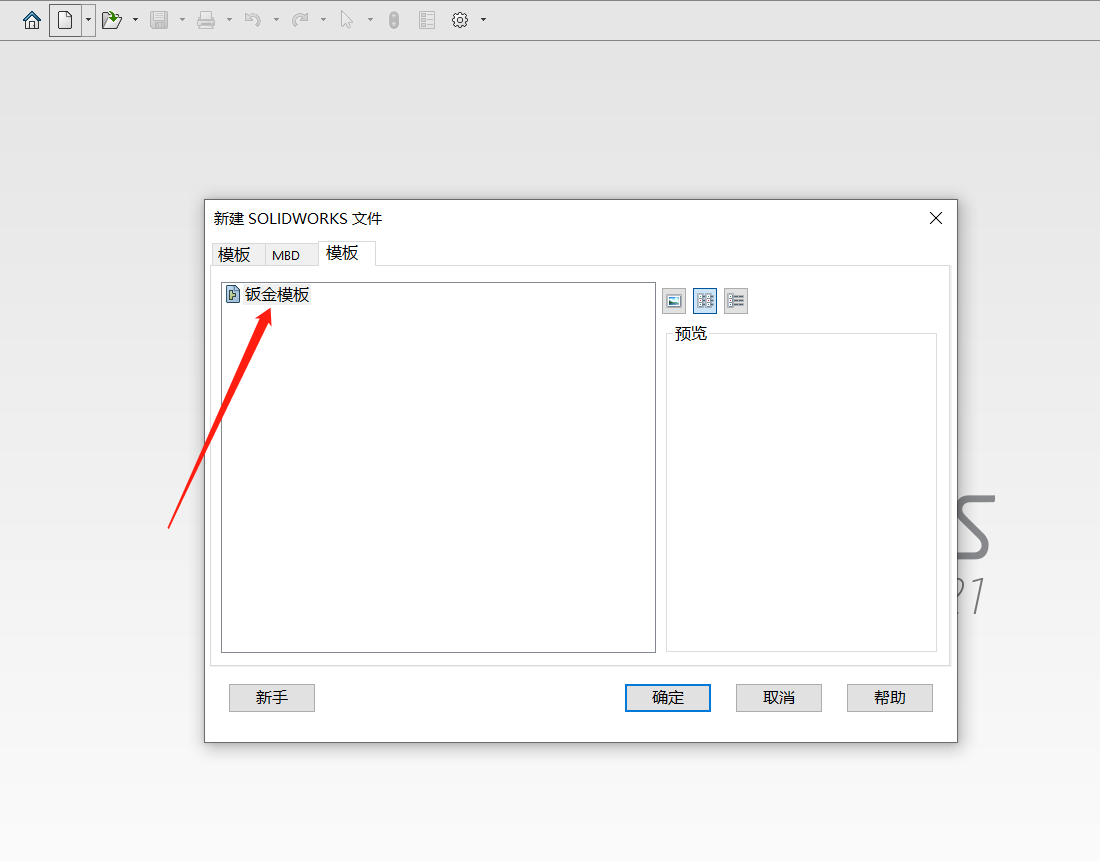
Task: Click the Redo icon
Action: (x=300, y=20)
